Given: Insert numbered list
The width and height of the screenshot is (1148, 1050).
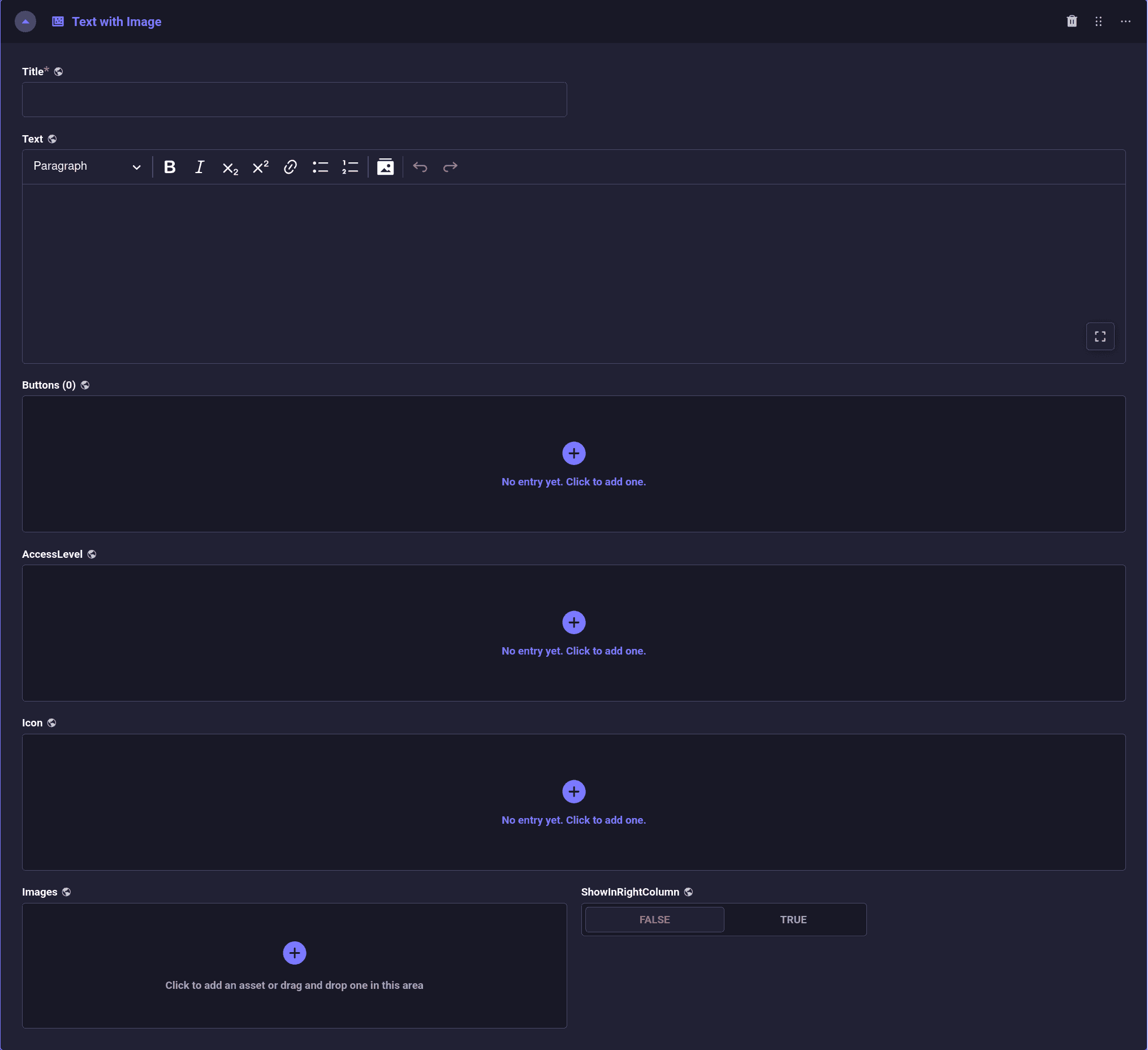Looking at the screenshot, I should point(350,167).
